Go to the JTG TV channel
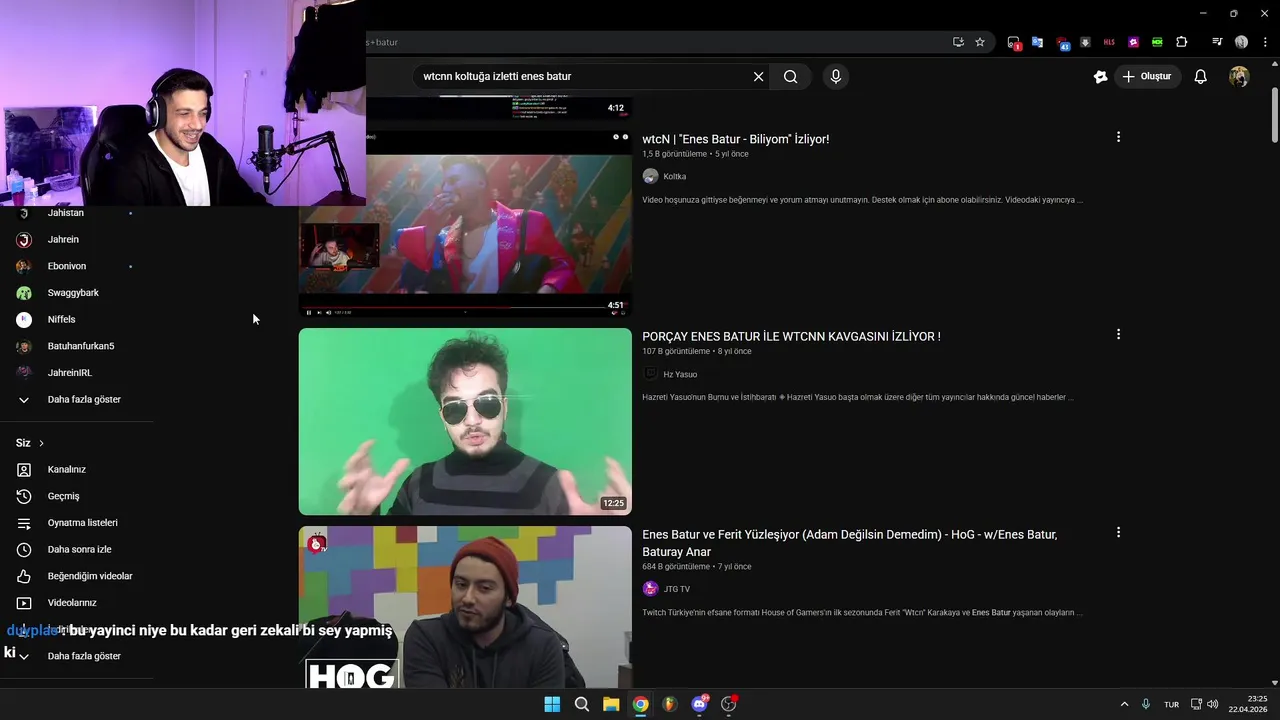1280x720 pixels. point(677,589)
